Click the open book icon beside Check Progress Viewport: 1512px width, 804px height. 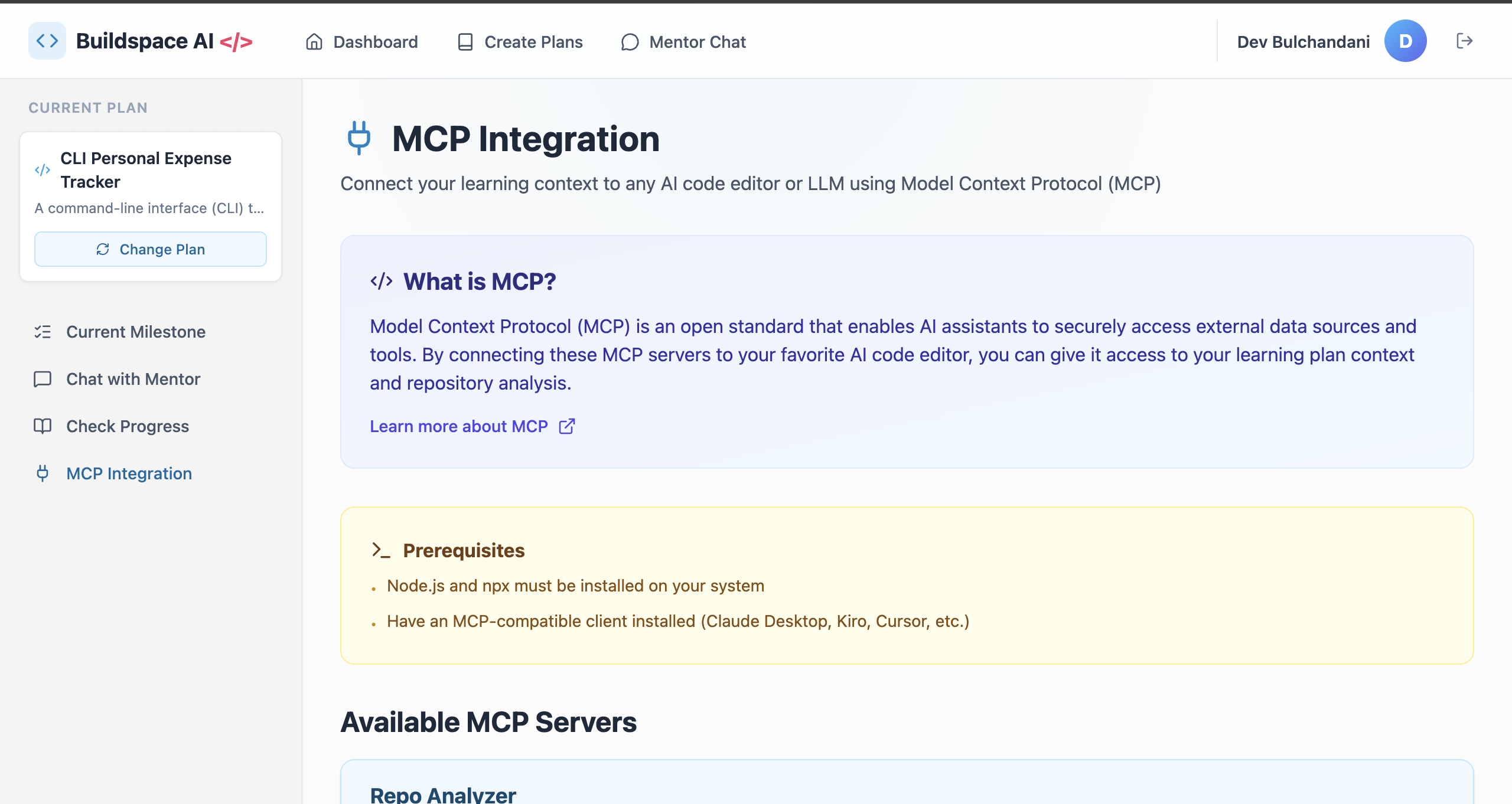(43, 426)
